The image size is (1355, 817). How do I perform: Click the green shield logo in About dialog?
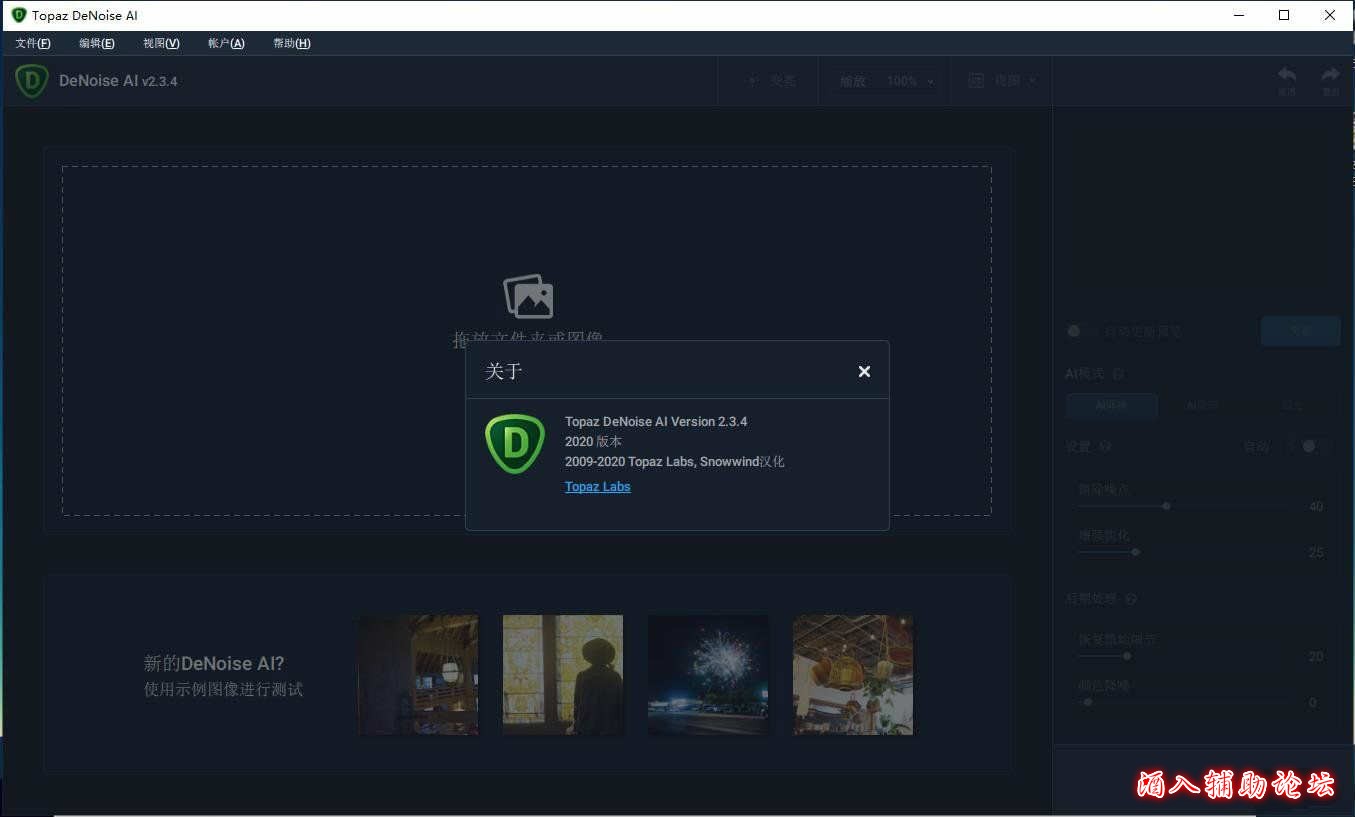coord(515,444)
